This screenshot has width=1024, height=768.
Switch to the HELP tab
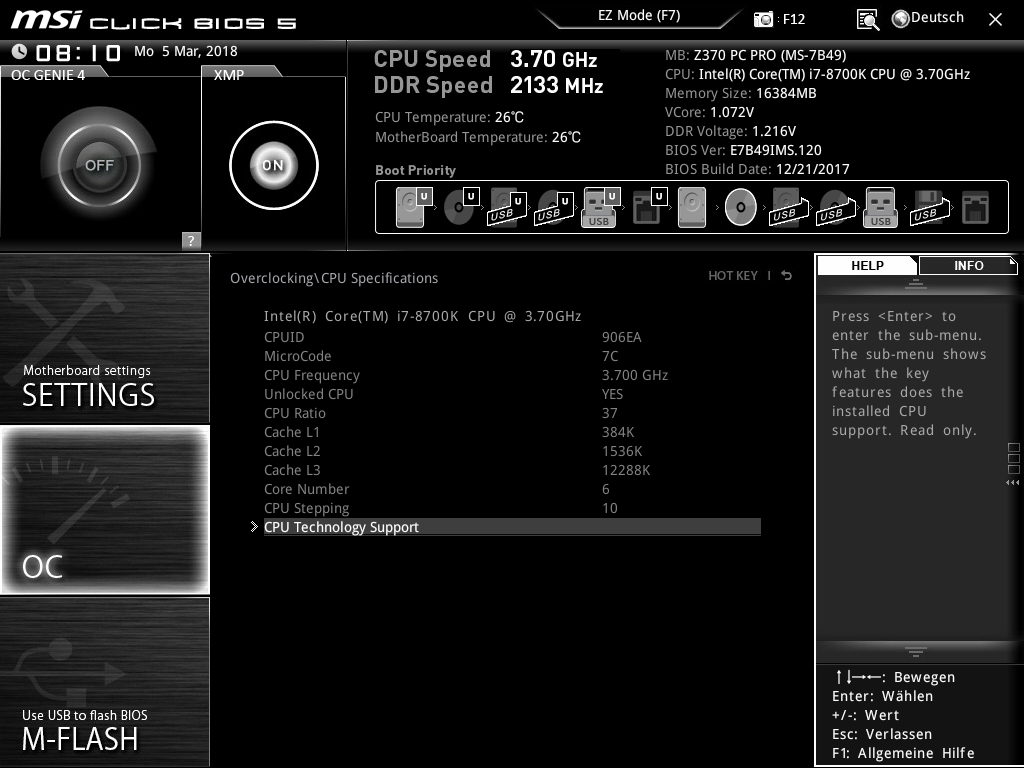[867, 265]
